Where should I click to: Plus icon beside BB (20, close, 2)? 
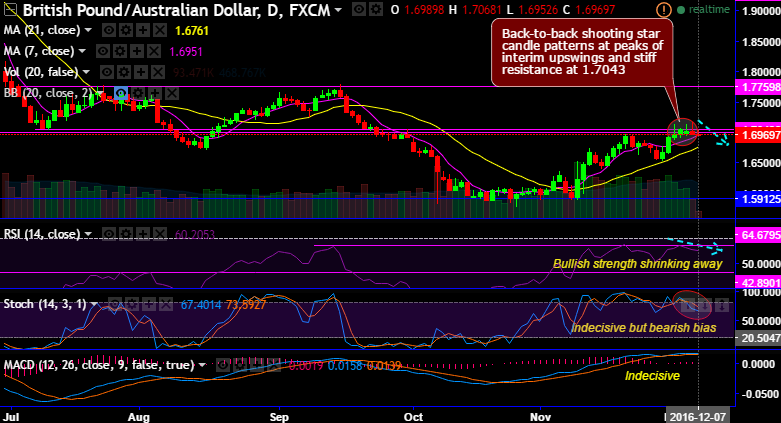point(154,93)
